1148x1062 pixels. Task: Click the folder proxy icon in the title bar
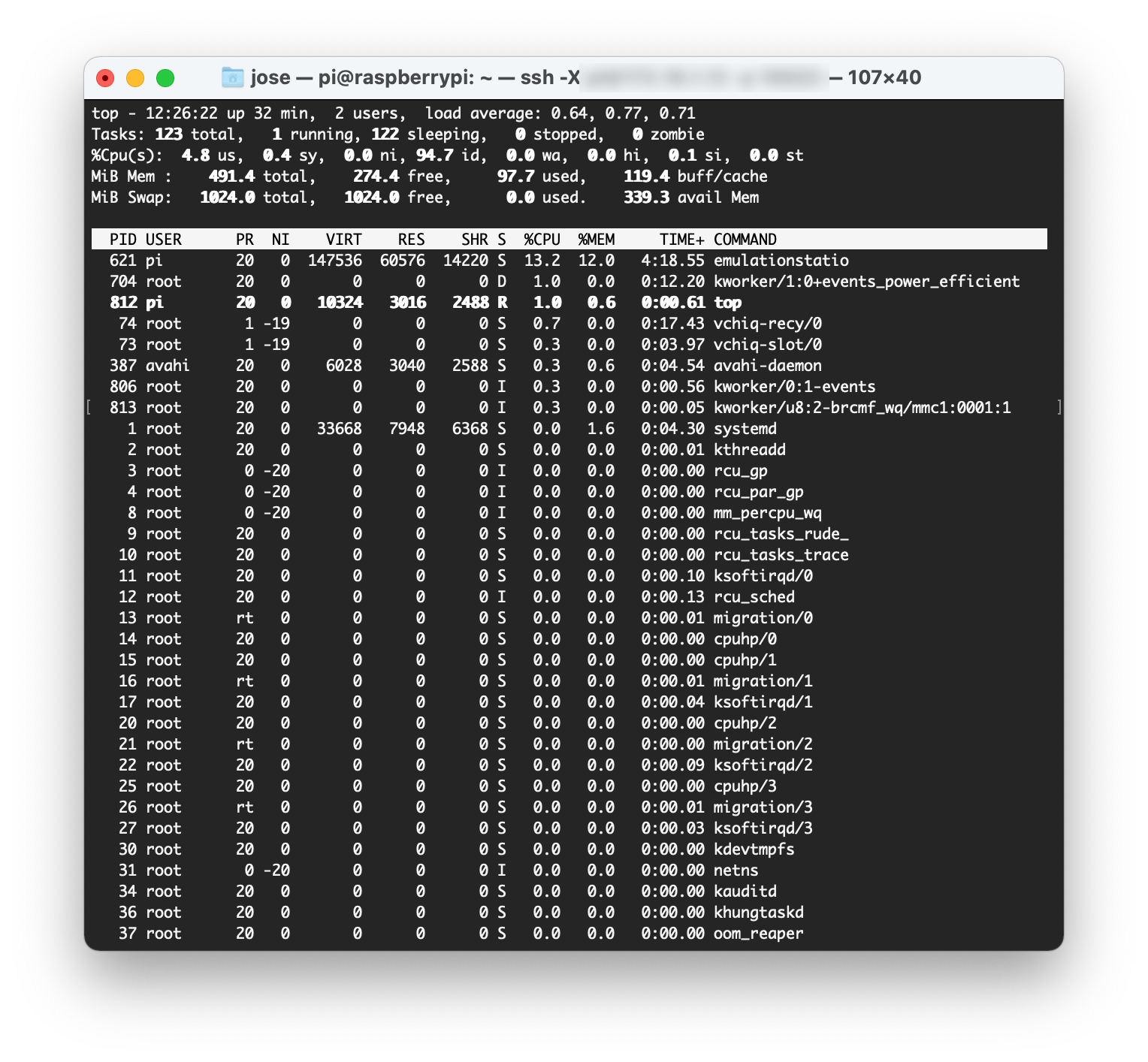(x=233, y=77)
